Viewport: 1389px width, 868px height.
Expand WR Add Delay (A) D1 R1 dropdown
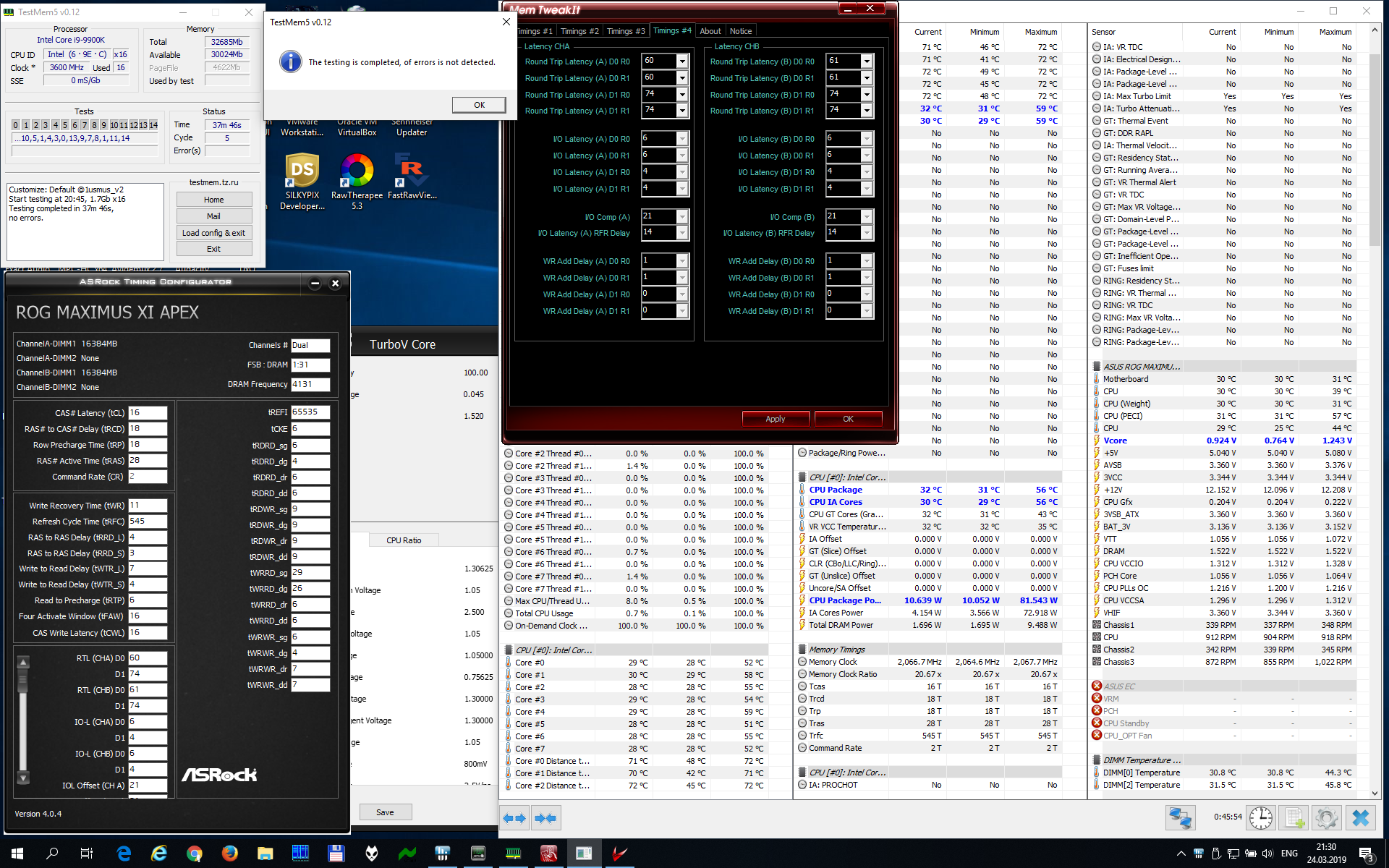coord(681,311)
